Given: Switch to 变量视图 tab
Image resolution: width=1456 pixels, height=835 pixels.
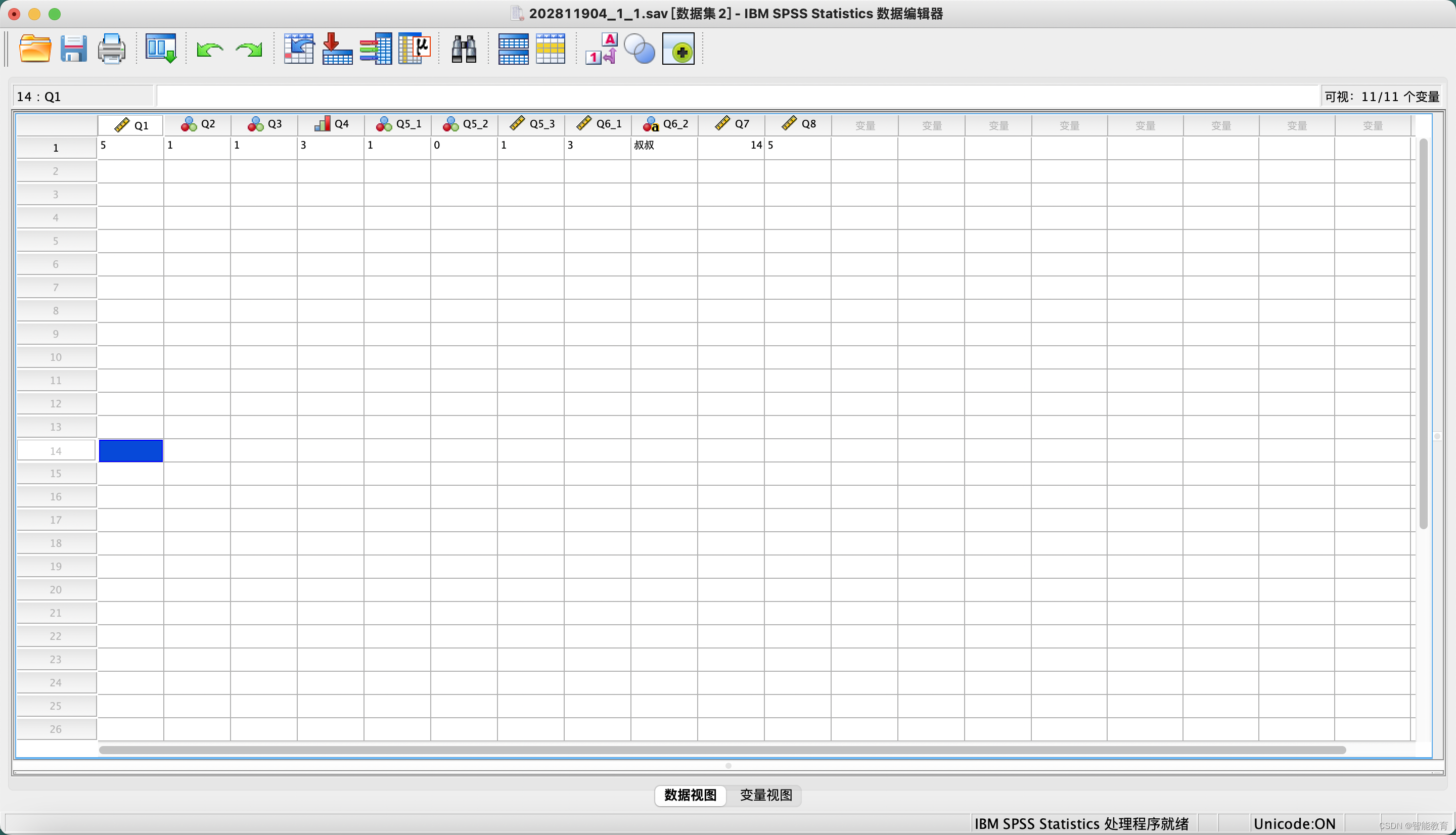Looking at the screenshot, I should (x=766, y=795).
